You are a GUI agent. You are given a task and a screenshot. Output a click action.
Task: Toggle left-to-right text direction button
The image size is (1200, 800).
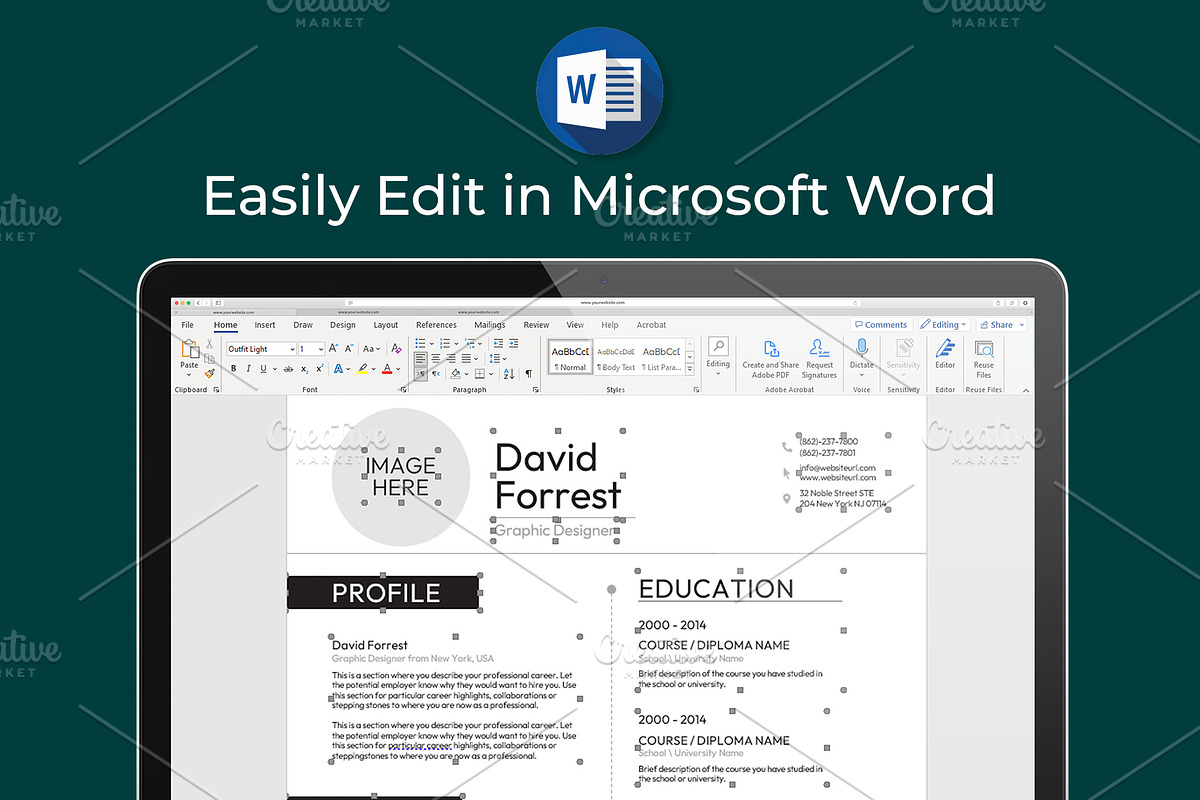(420, 374)
